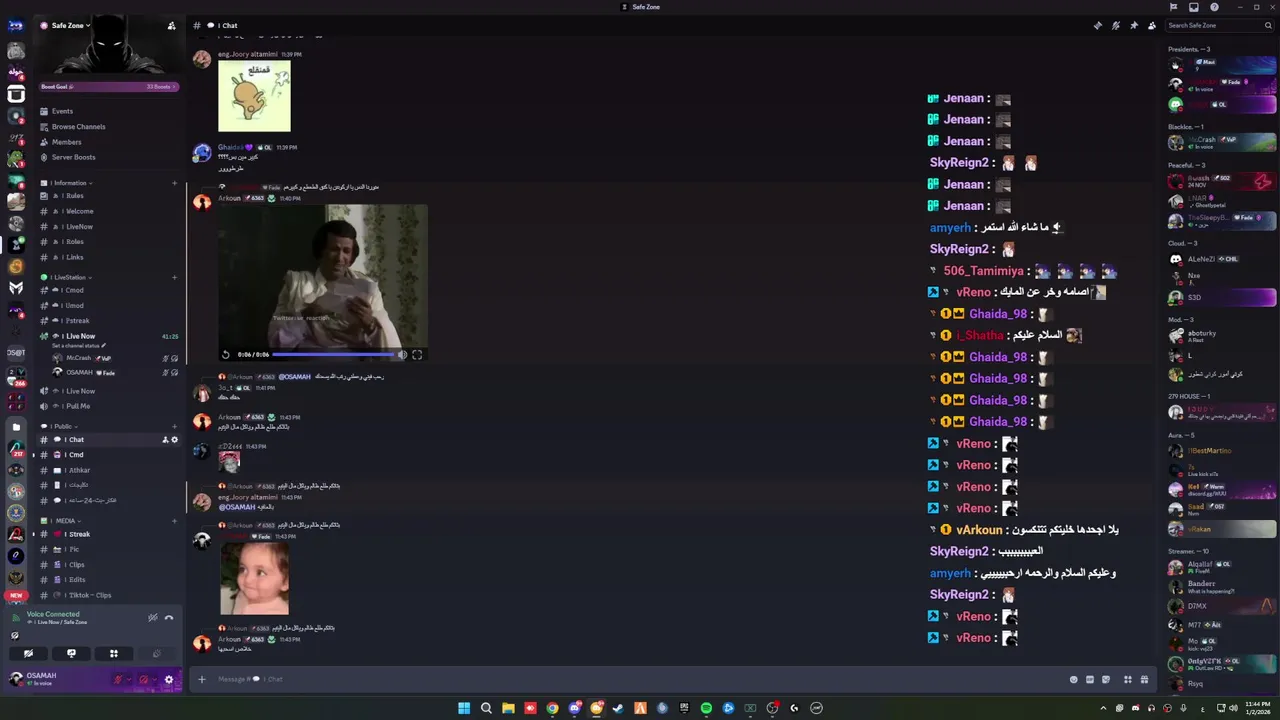Open Windows Start button on taskbar
Screen dimensions: 1280x720
464,708
